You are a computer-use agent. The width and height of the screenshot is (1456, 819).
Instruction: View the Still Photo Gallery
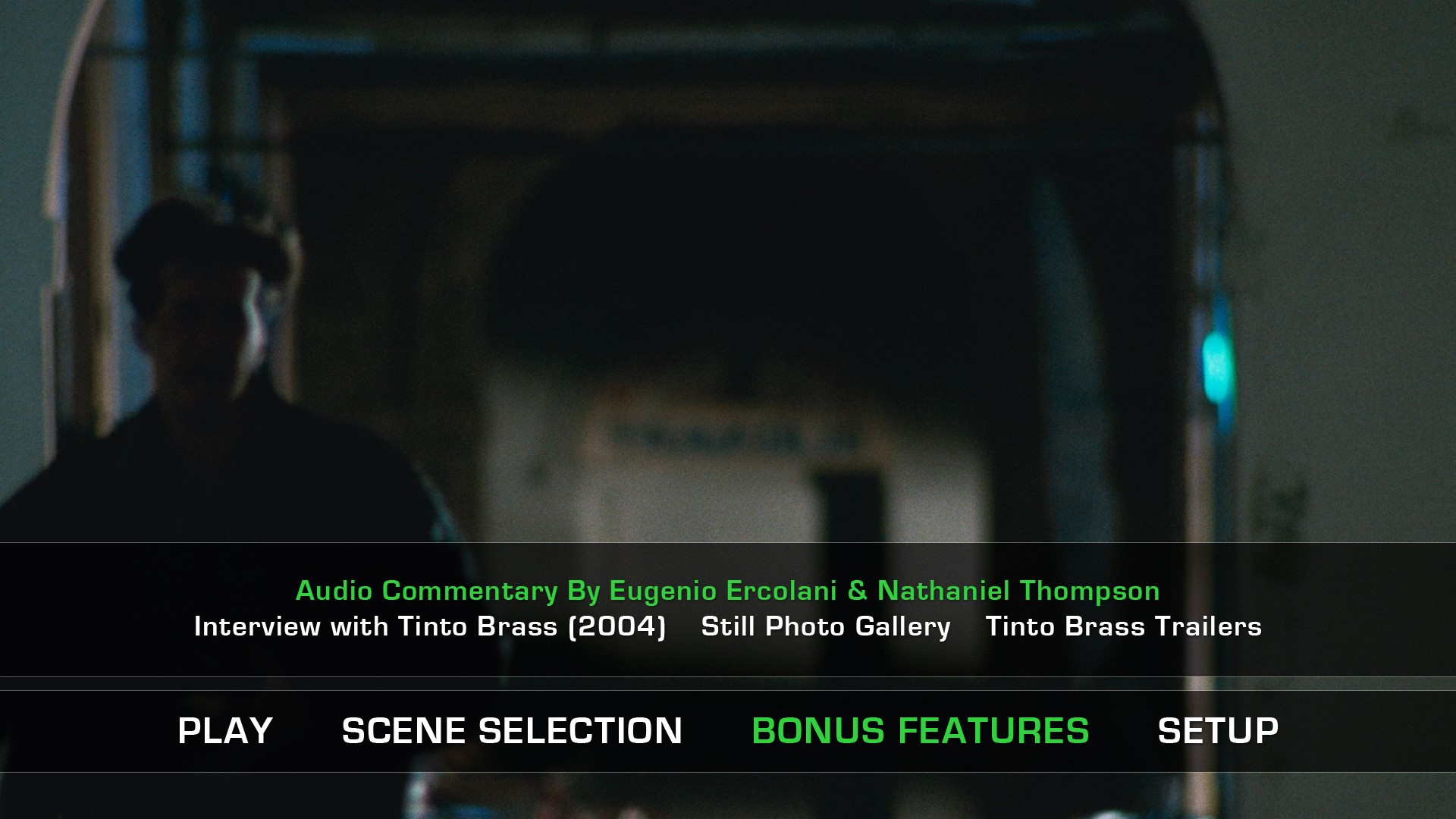point(825,626)
